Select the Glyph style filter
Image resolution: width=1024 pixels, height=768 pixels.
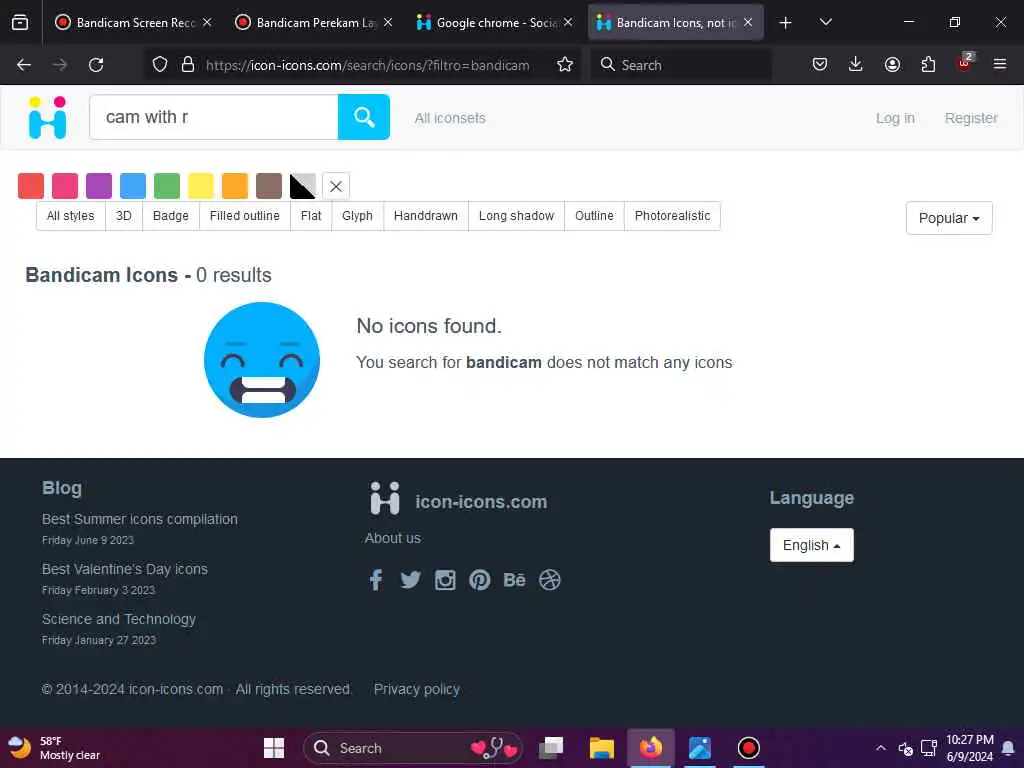tap(357, 216)
